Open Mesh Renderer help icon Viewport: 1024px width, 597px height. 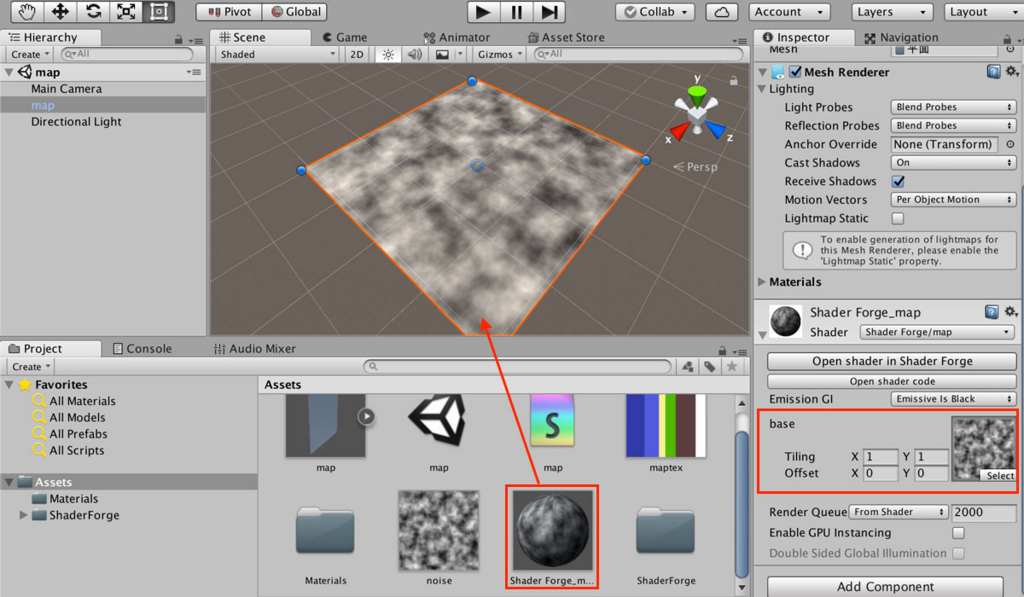[x=993, y=72]
